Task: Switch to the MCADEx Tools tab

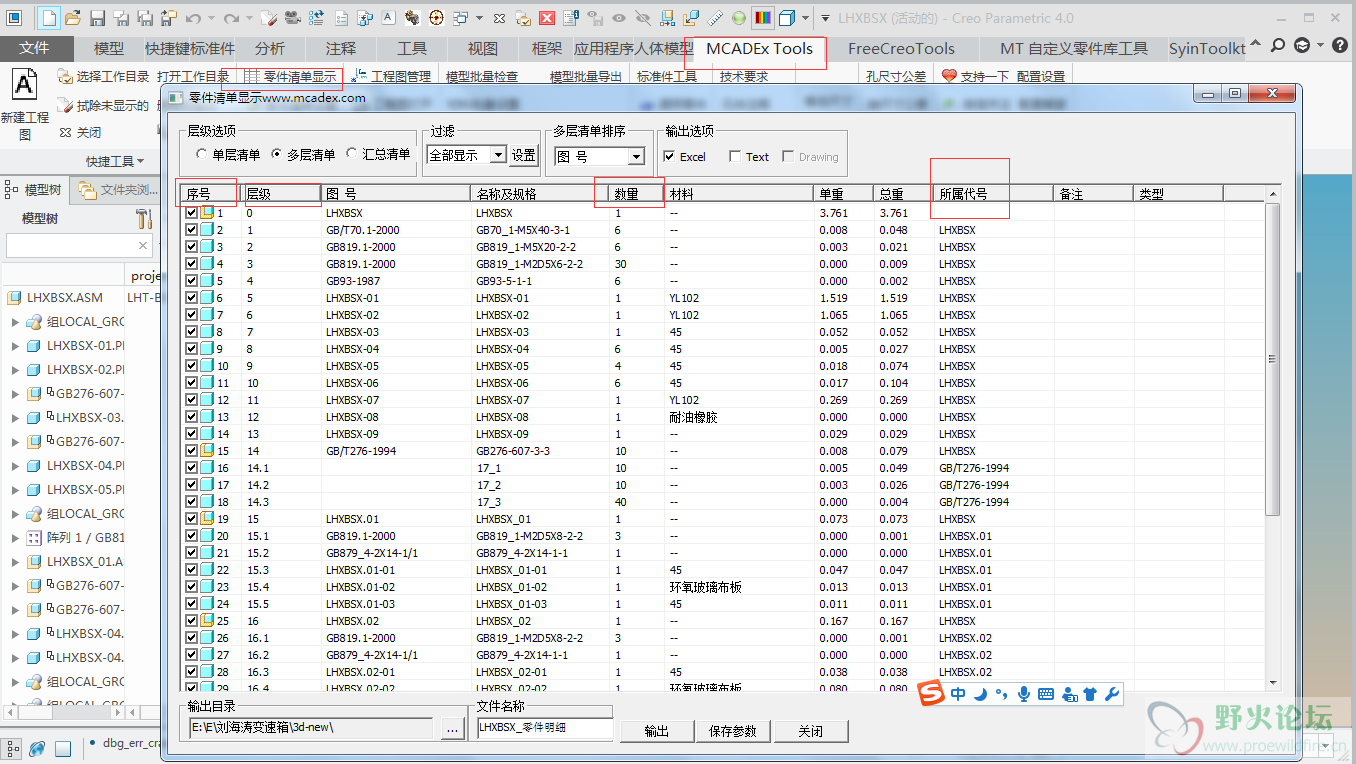Action: coord(759,48)
